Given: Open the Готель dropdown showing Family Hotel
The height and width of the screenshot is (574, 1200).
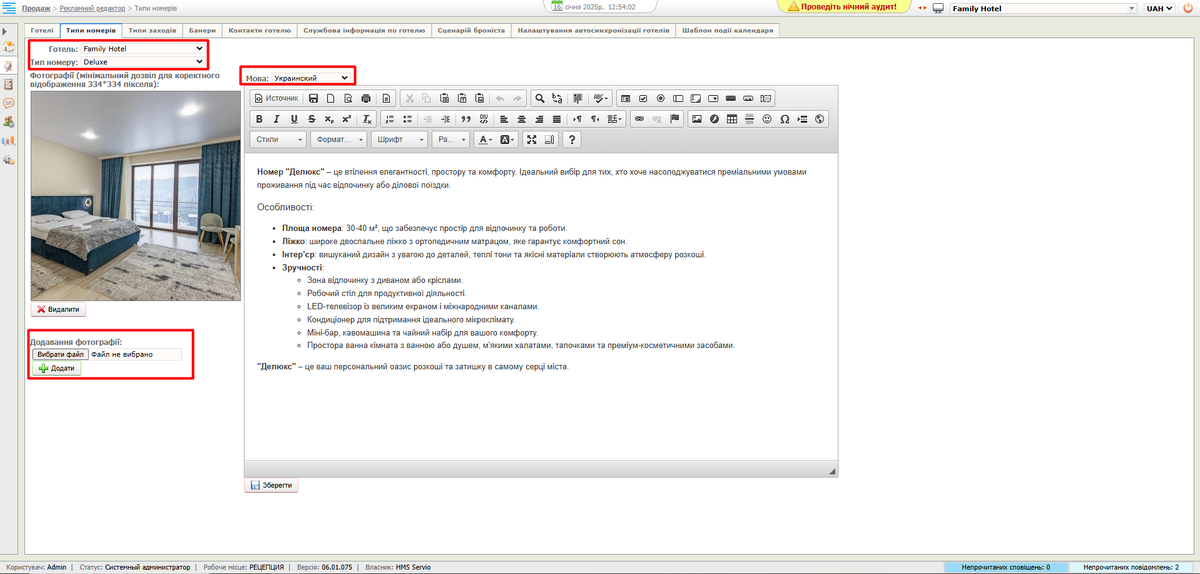Looking at the screenshot, I should 142,48.
